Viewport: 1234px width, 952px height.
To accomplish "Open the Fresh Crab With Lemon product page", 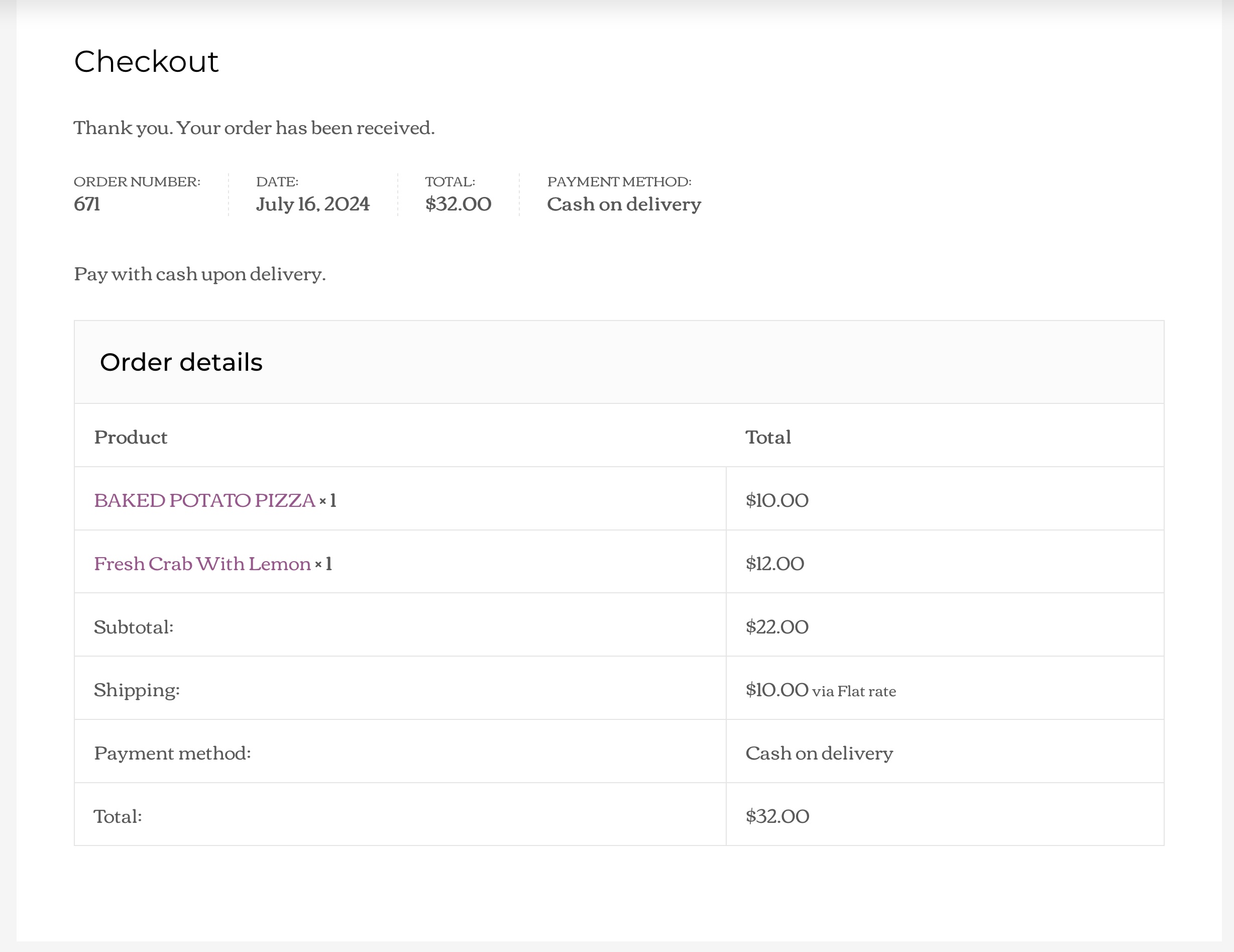I will [x=201, y=564].
